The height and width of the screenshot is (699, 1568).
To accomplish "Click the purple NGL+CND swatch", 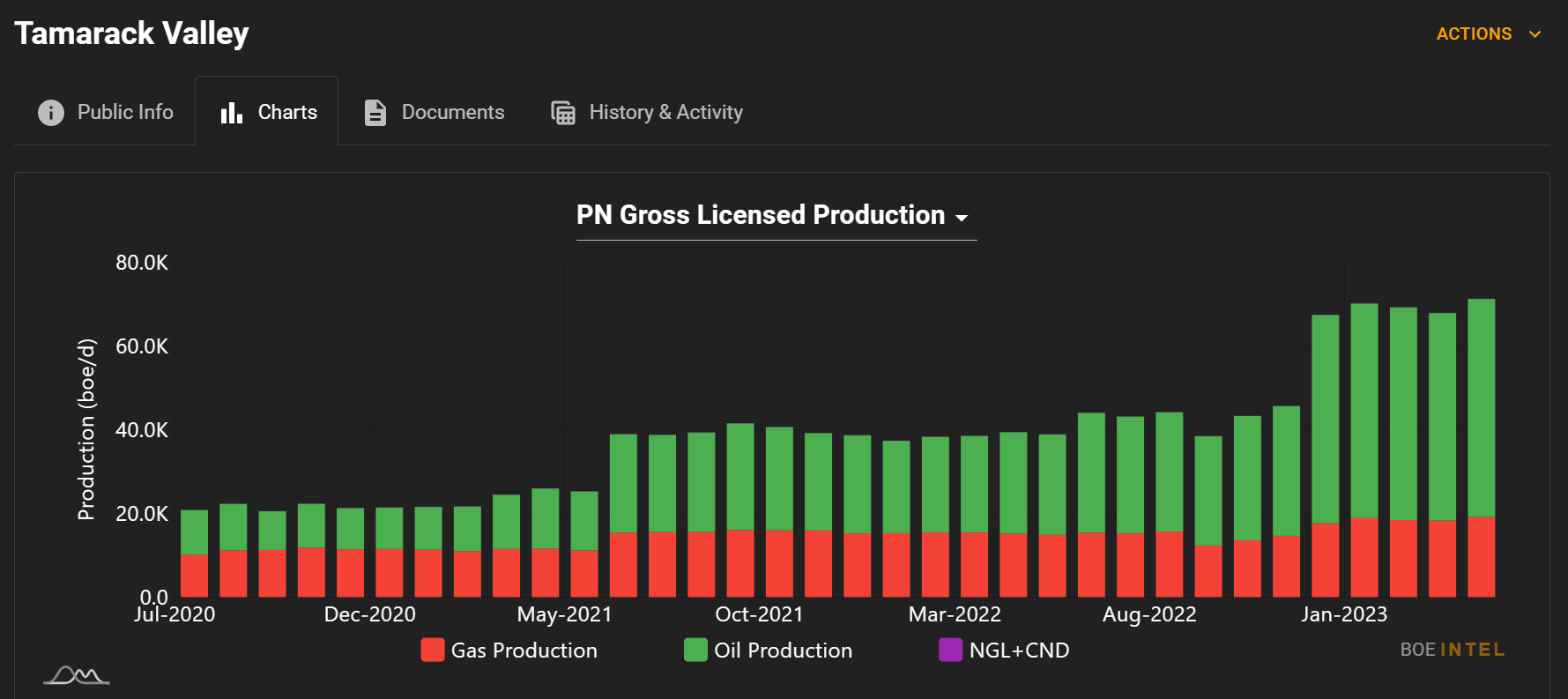I will pyautogui.click(x=951, y=651).
